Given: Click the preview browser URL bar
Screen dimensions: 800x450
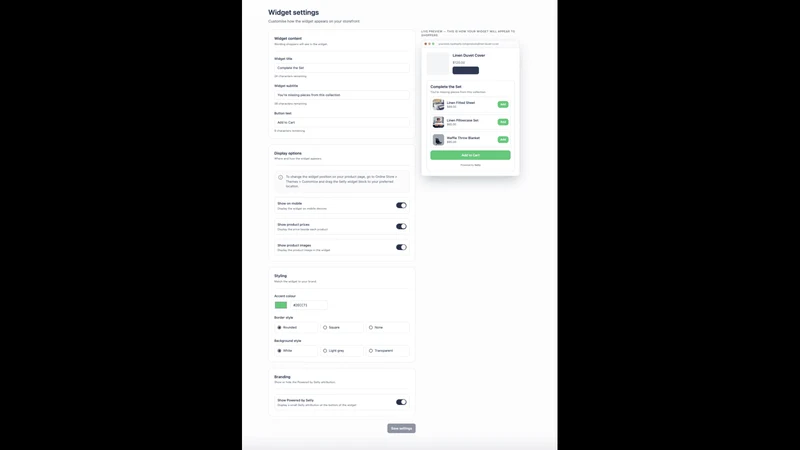Looking at the screenshot, I should point(476,44).
